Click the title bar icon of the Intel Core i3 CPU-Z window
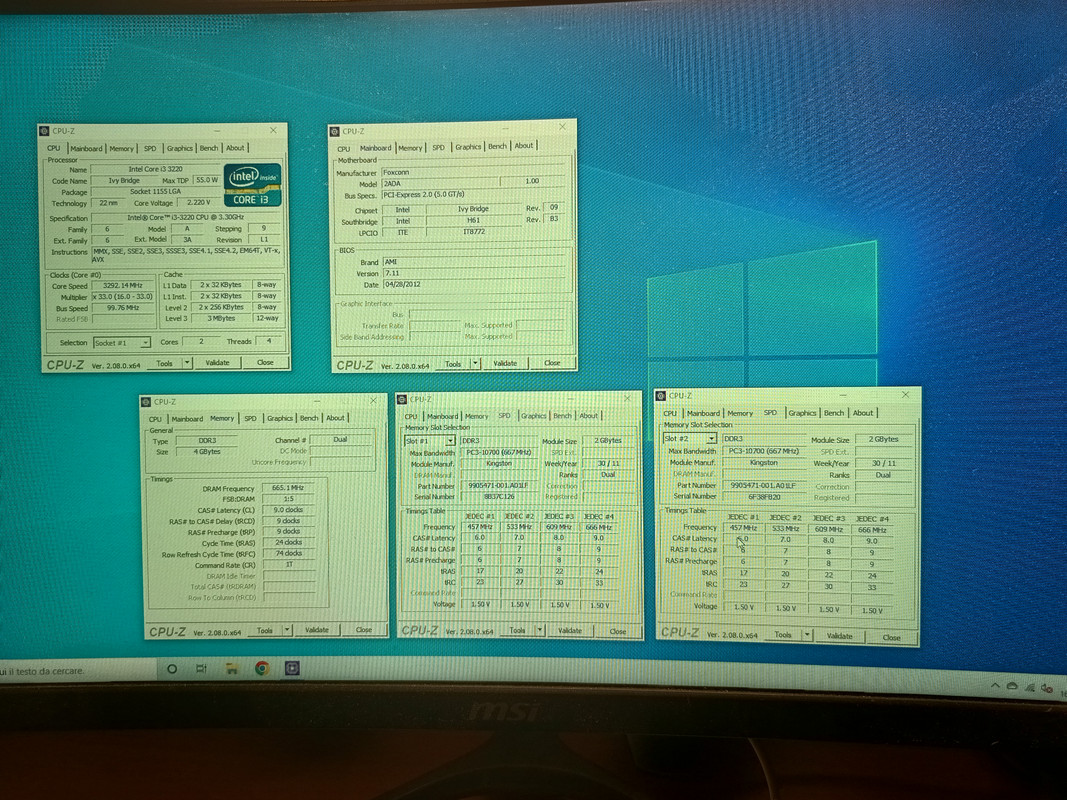Image resolution: width=1067 pixels, height=800 pixels. (45, 131)
